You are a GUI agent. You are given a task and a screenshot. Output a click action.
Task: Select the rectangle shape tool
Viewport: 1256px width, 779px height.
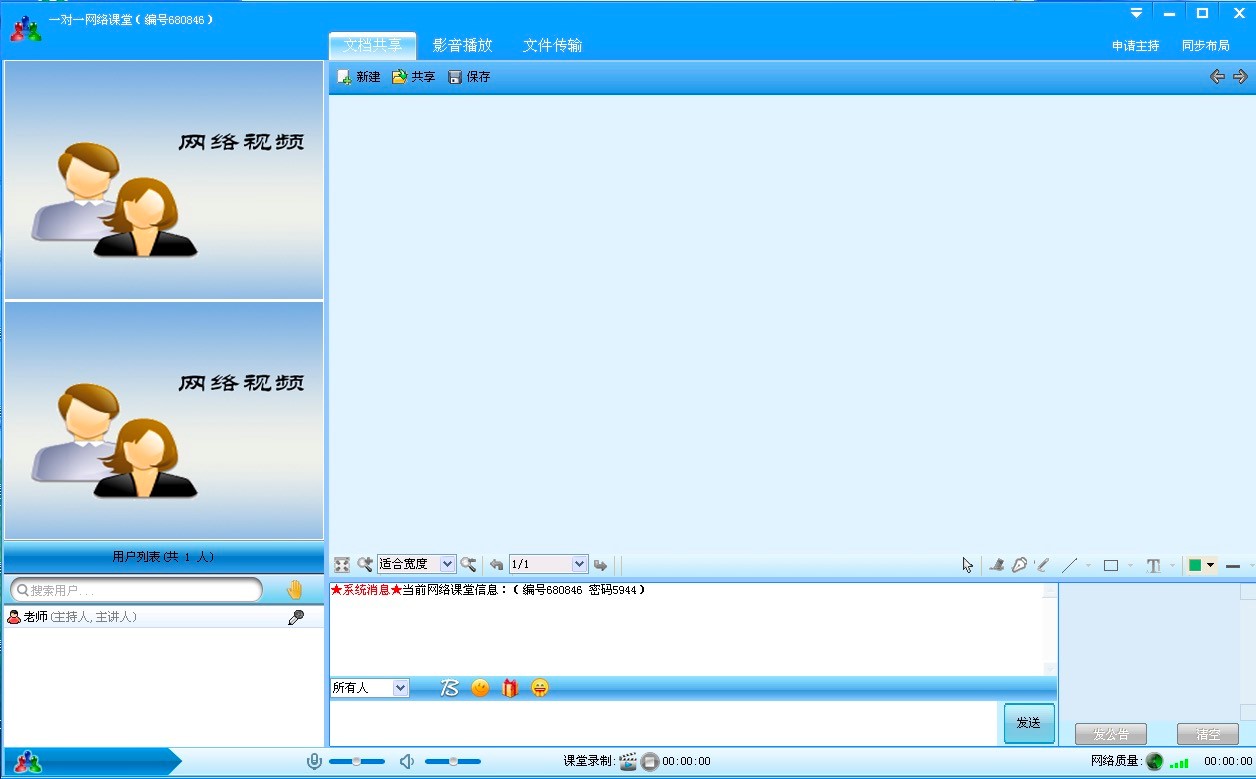[1111, 565]
